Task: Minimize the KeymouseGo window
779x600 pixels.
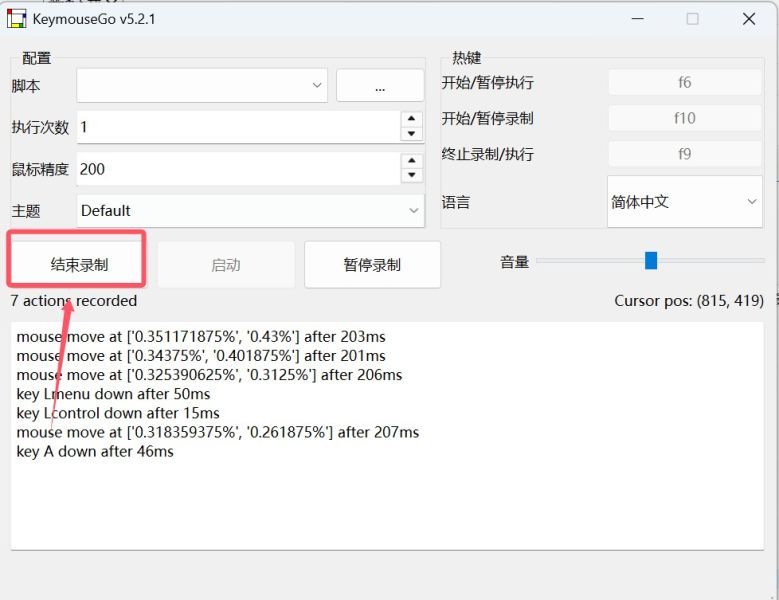Action: [x=638, y=19]
